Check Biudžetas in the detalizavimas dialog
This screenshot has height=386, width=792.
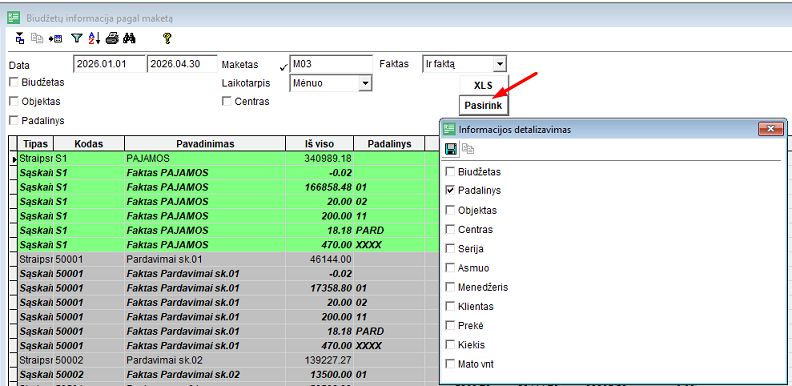click(x=450, y=172)
